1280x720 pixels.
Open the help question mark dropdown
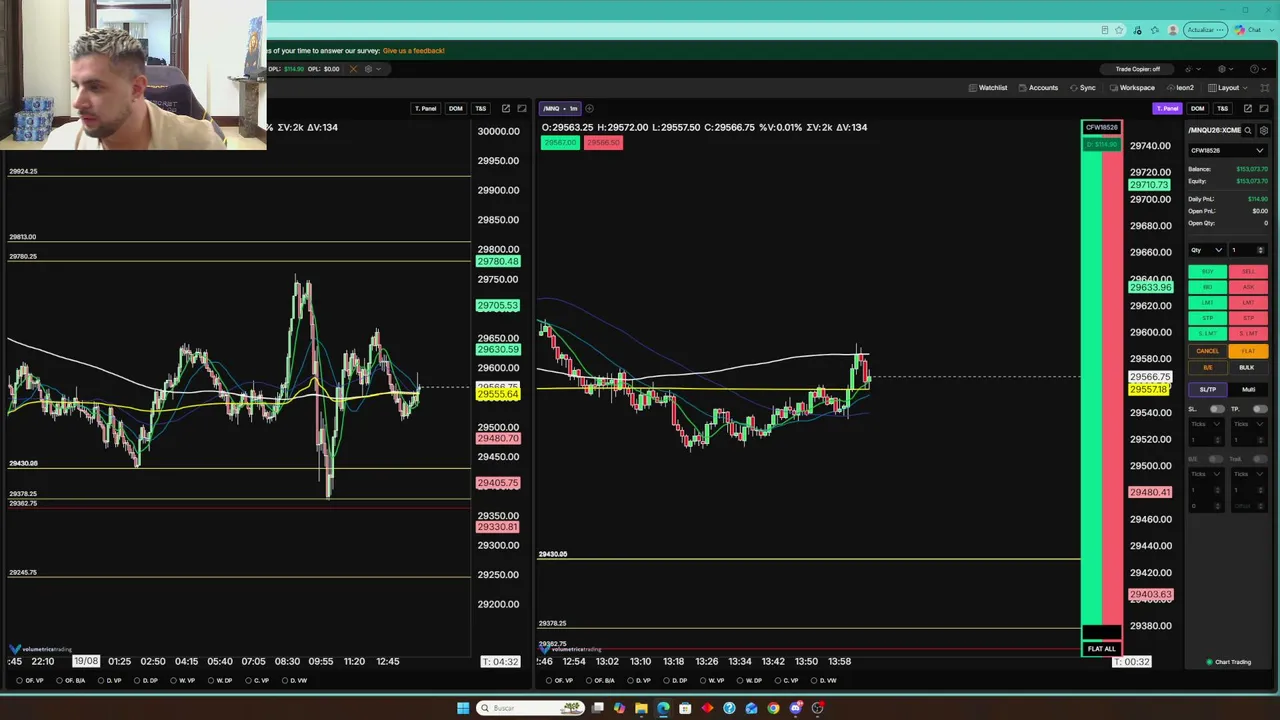tap(1257, 69)
